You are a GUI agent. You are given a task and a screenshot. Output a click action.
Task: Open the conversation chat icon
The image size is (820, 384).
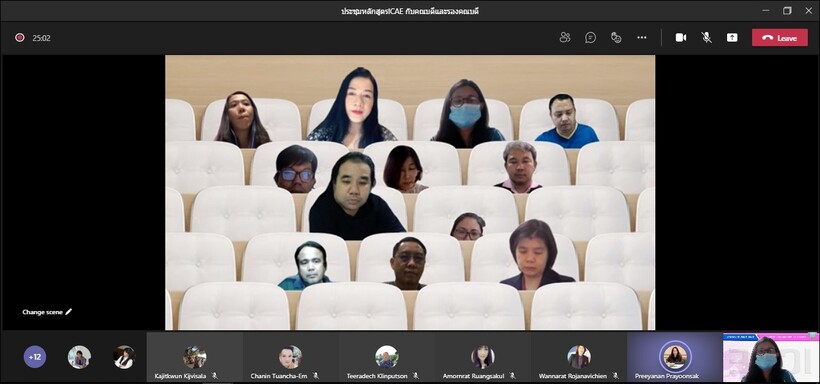tap(590, 38)
